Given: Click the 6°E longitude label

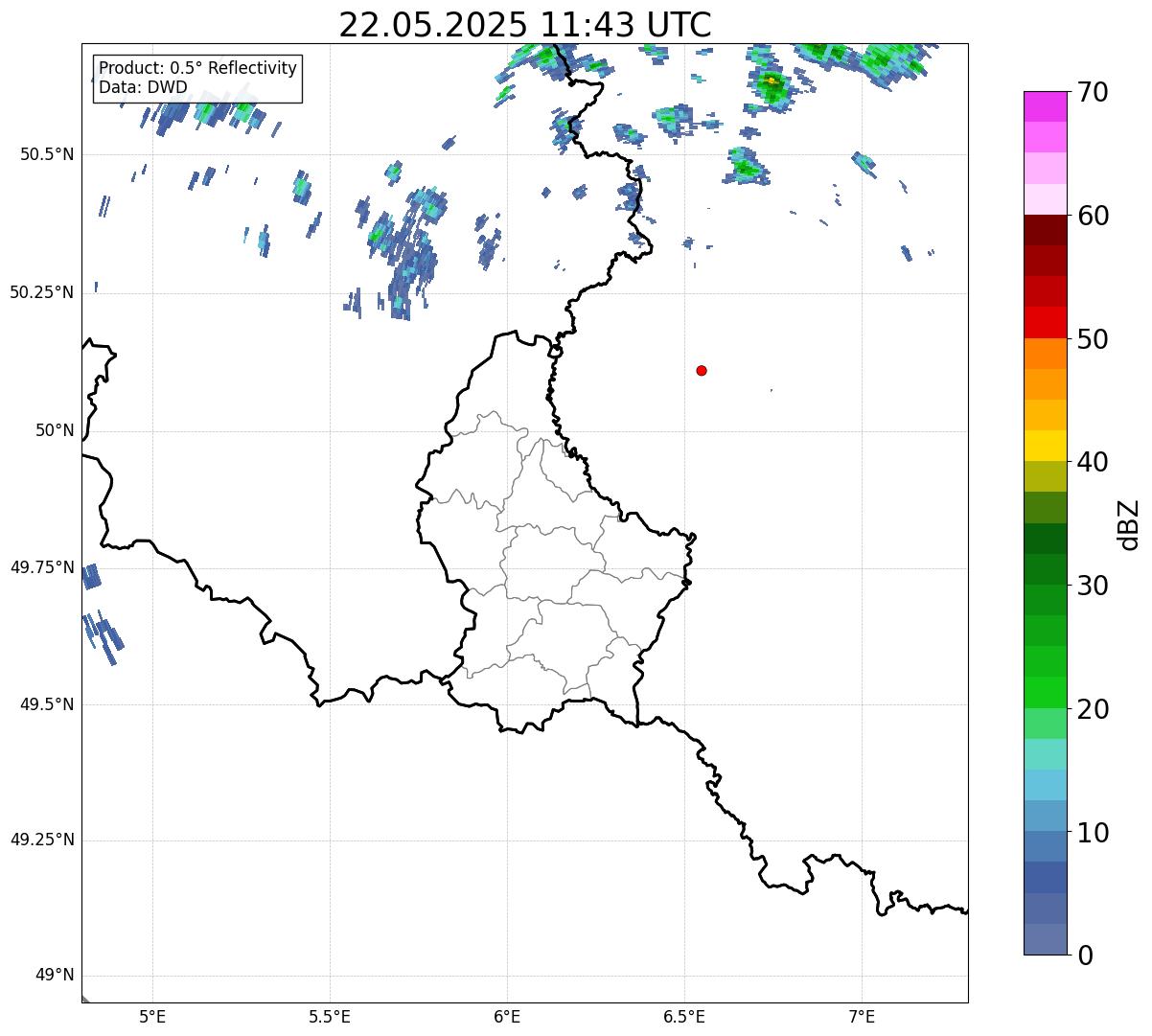Looking at the screenshot, I should (x=507, y=1016).
